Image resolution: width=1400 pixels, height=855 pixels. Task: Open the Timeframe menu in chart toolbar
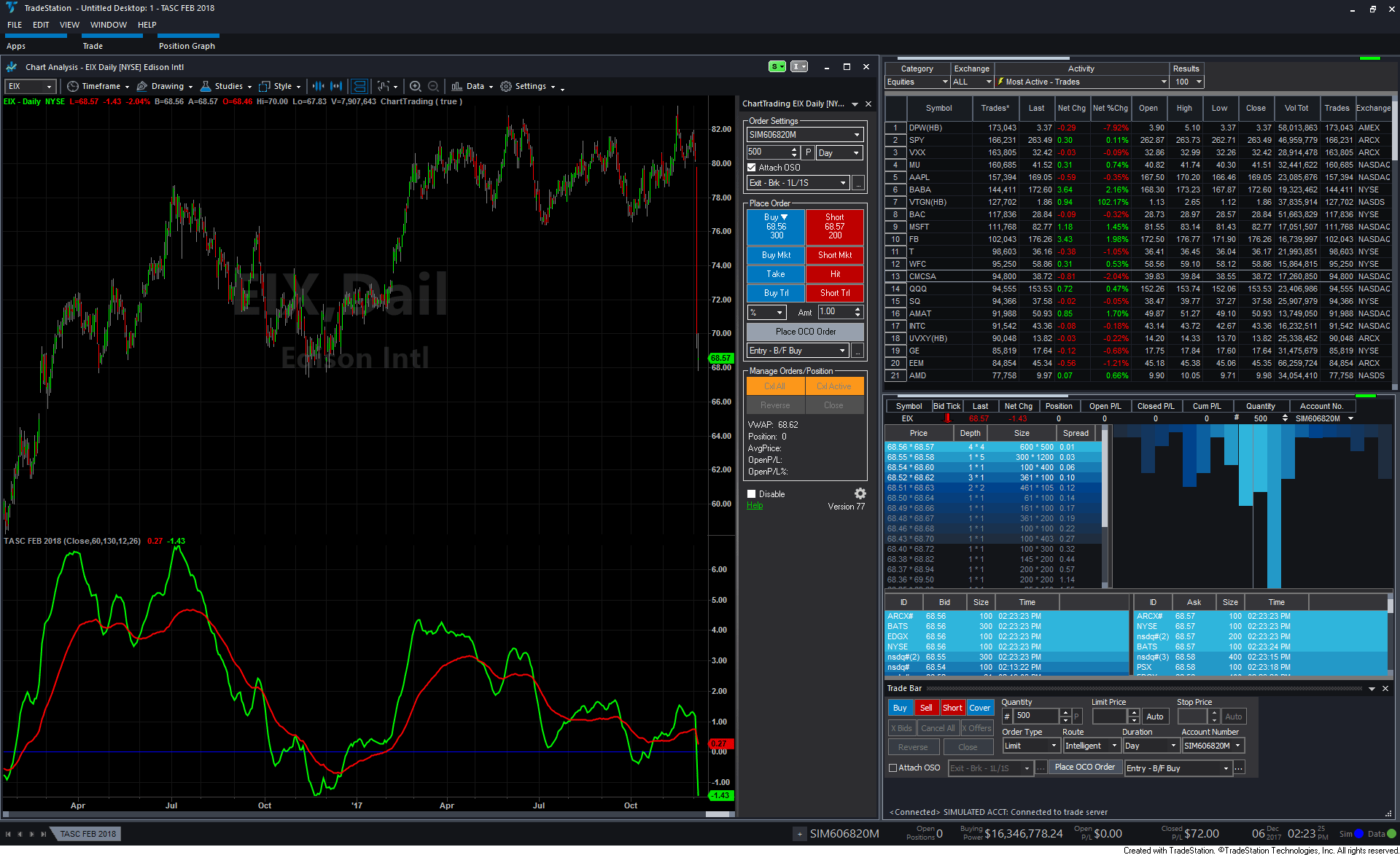98,86
